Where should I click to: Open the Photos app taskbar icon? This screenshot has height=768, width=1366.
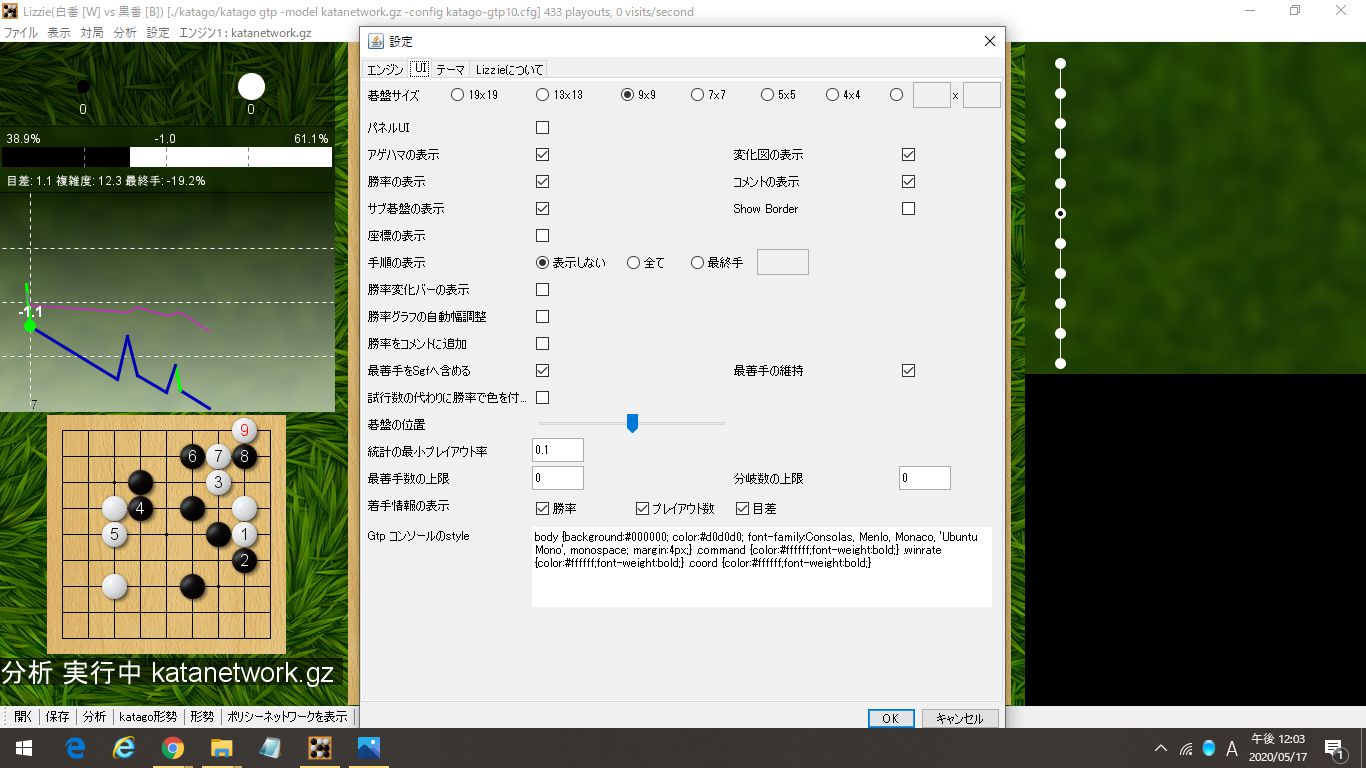(369, 748)
